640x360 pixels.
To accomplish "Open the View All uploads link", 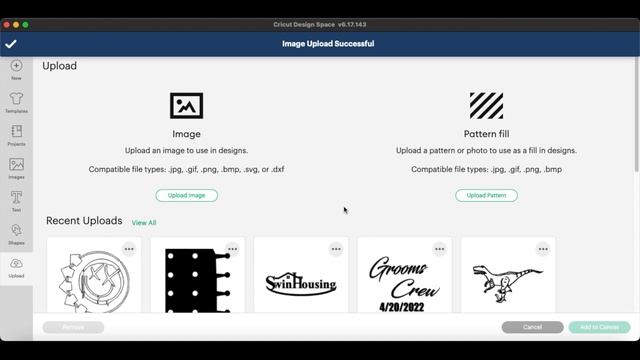I will pos(144,223).
